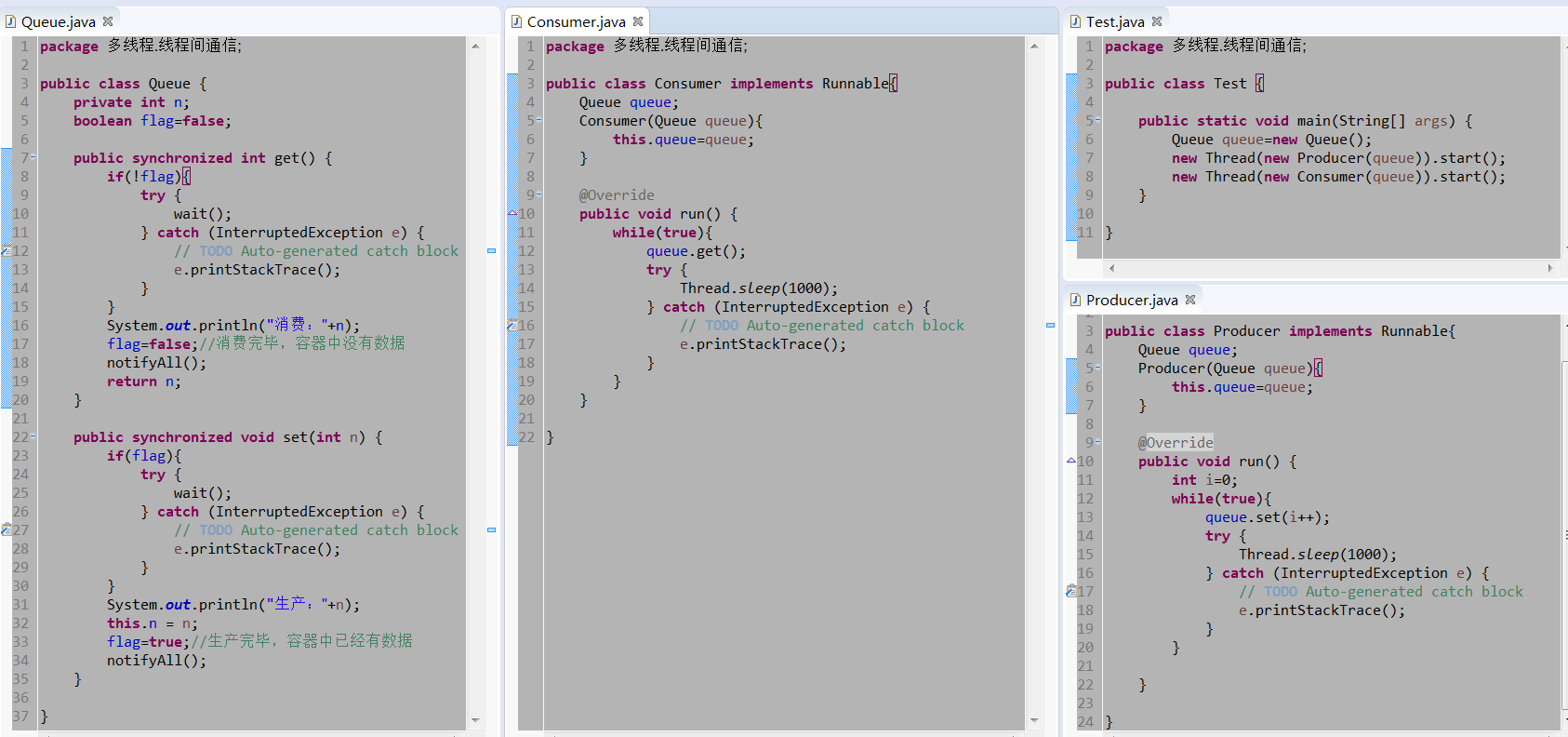Click the Java file icon on Test.java tab
Viewport: 1568px width, 737px height.
pos(1076,21)
